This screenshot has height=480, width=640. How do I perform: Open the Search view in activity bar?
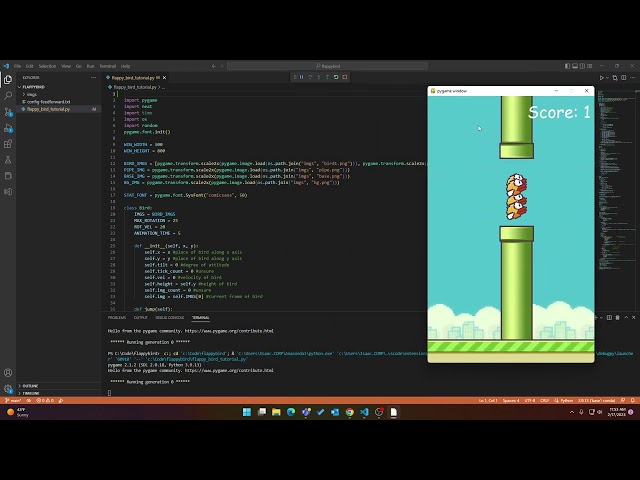click(8, 96)
